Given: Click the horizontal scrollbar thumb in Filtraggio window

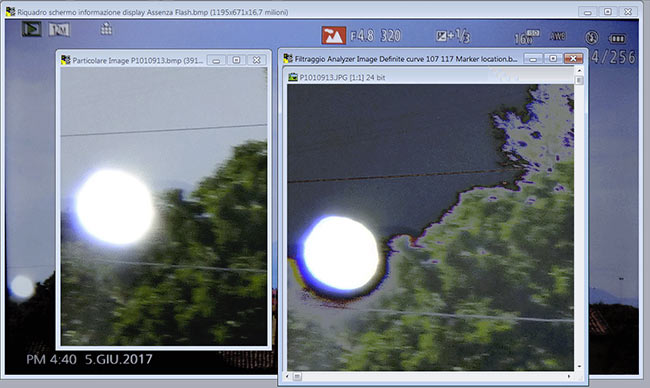Looking at the screenshot, I should pyautogui.click(x=297, y=376).
